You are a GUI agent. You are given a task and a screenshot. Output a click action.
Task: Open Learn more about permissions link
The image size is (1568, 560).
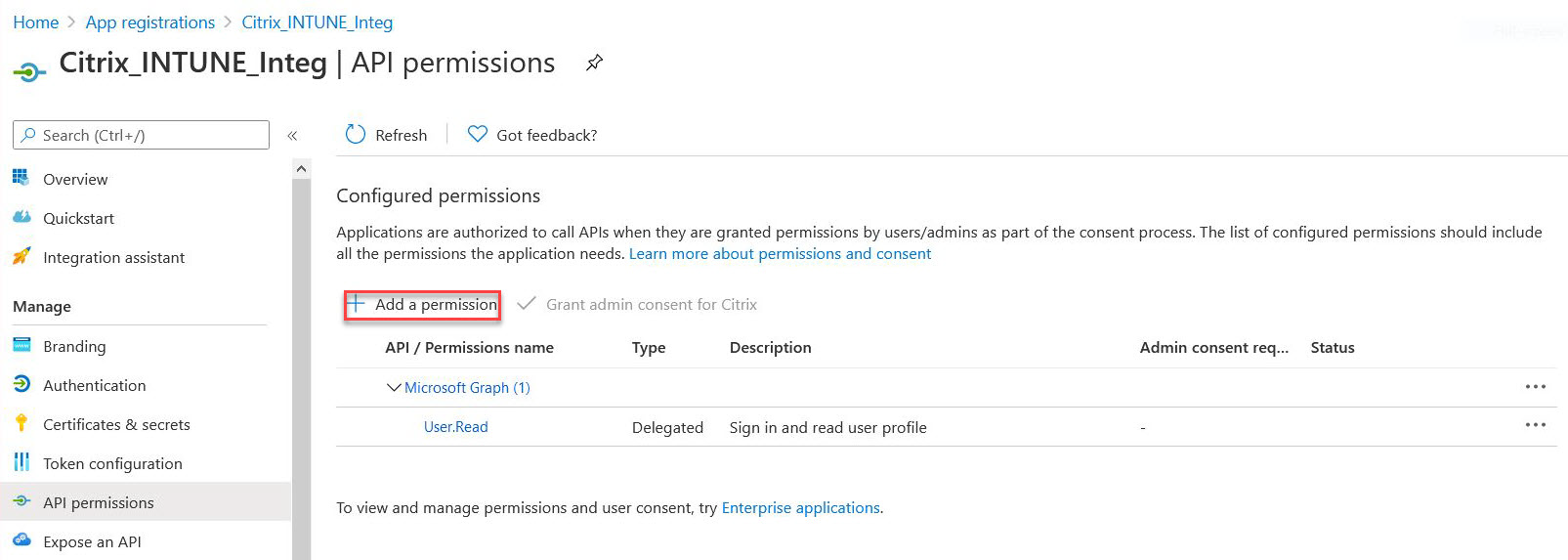[x=780, y=254]
